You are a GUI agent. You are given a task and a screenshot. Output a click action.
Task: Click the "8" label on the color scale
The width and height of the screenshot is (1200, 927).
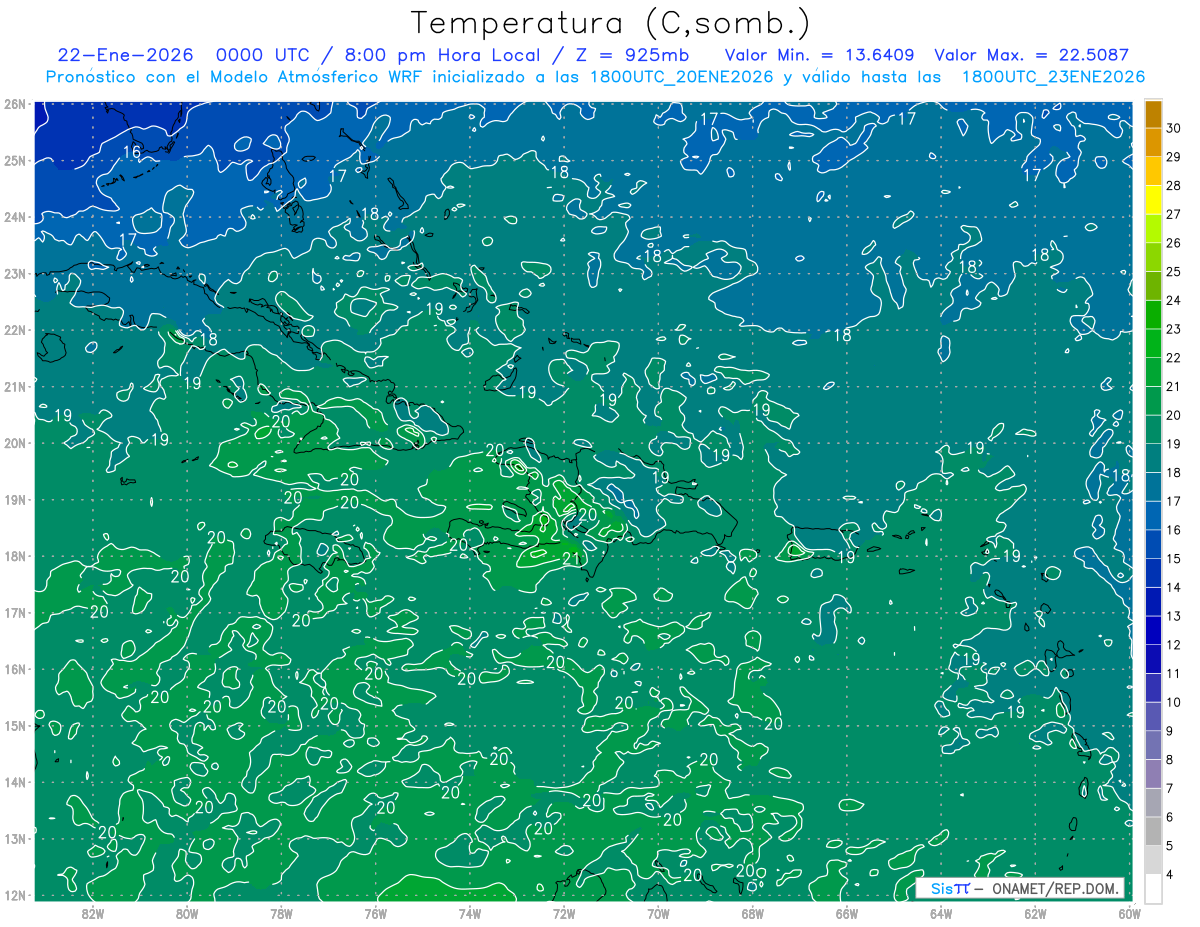click(1169, 760)
